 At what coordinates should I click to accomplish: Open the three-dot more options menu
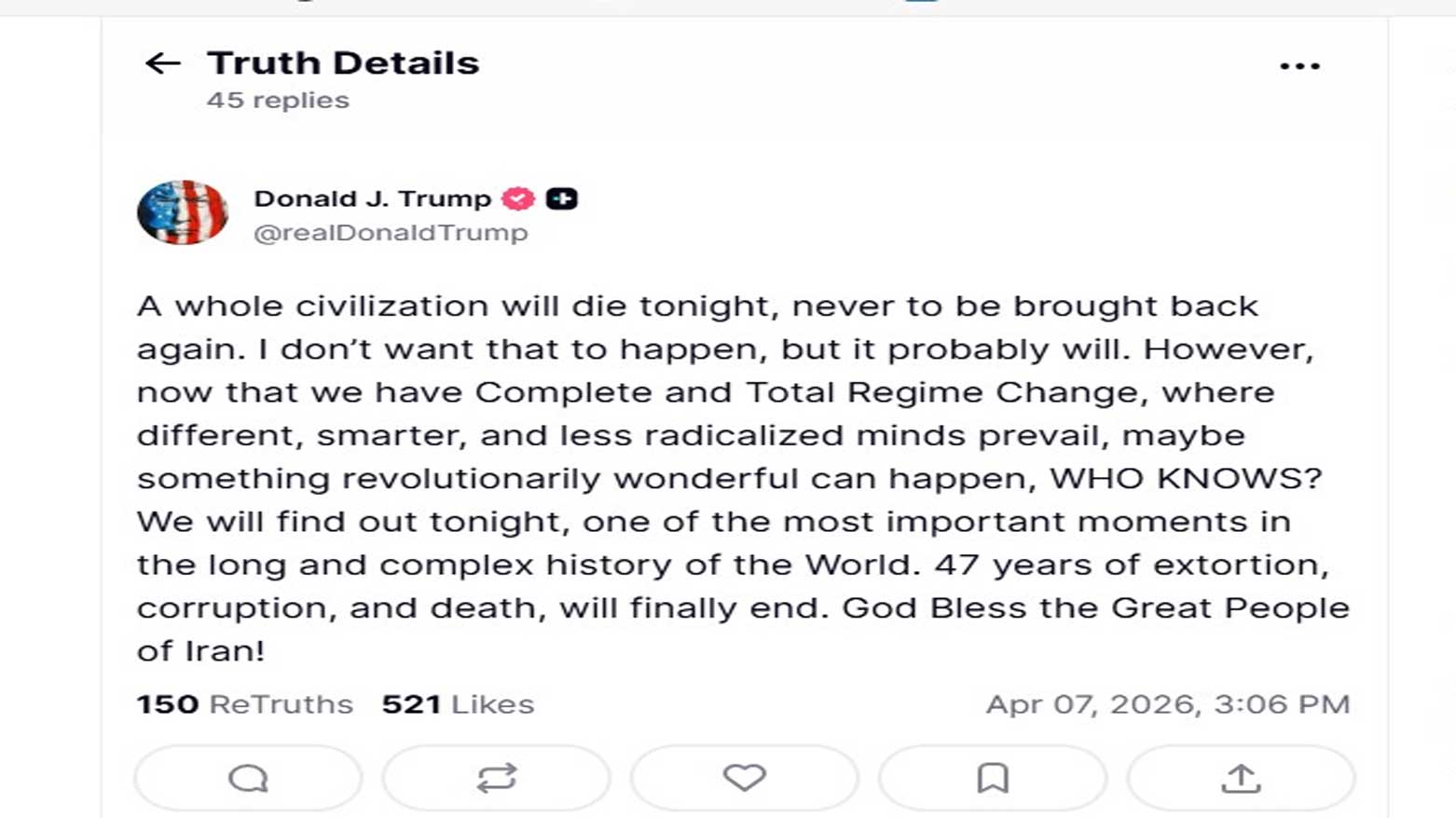[1299, 66]
